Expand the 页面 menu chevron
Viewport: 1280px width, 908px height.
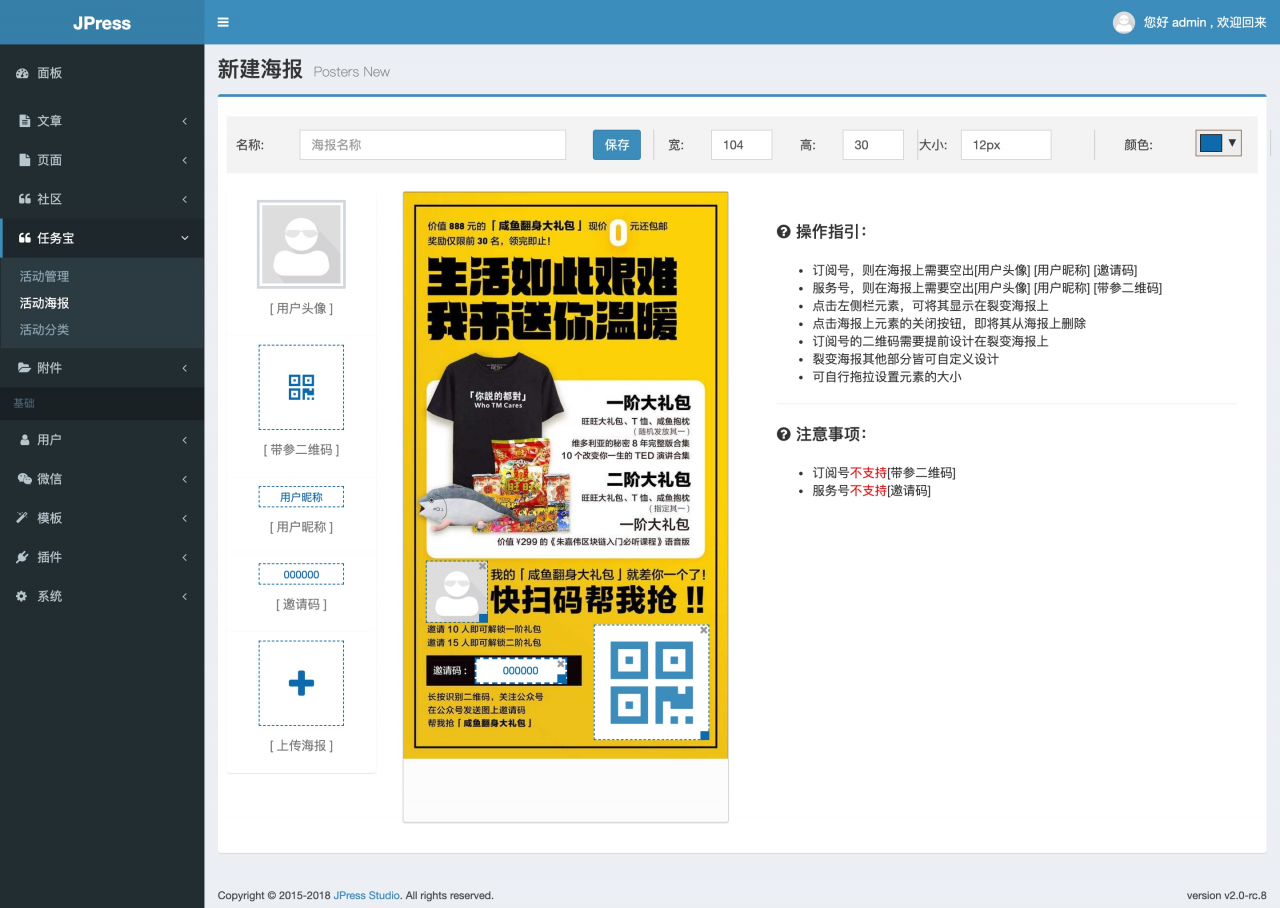185,160
